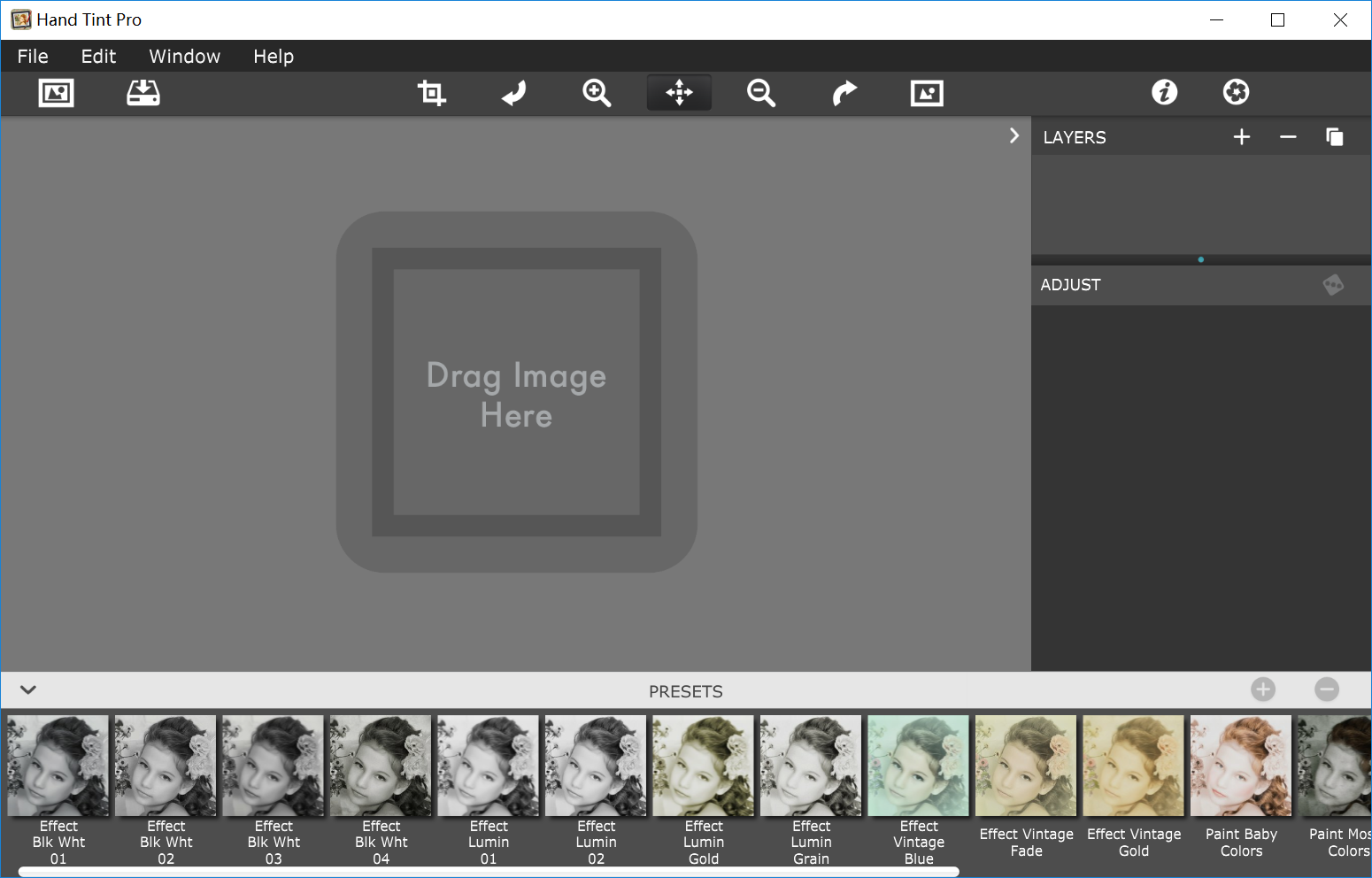Screen dimensions: 1372x878
Task: Click the redo arrow icon
Action: [x=844, y=93]
